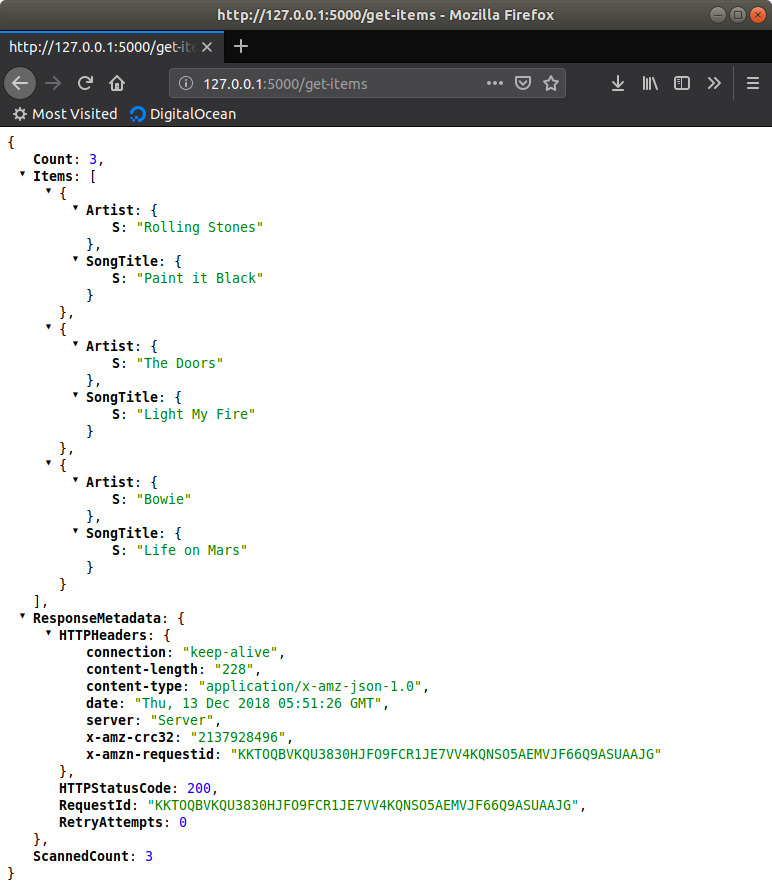Viewport: 772px width, 888px height.
Task: Go to the Firefox Home page
Action: (117, 83)
